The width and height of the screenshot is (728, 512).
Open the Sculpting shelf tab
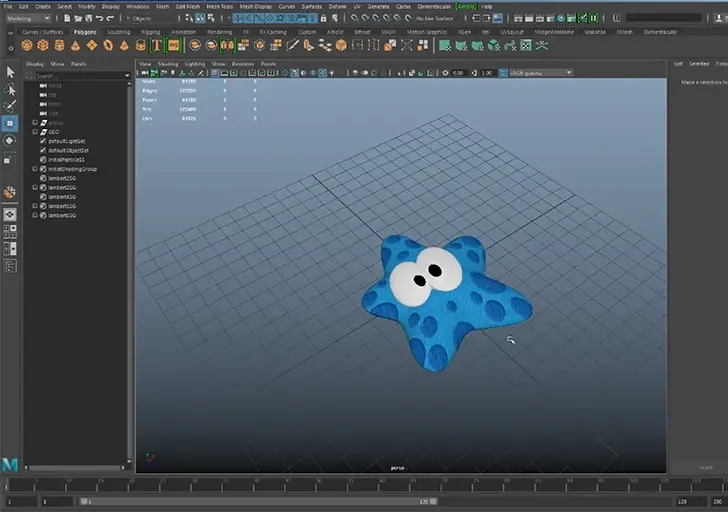coord(118,31)
